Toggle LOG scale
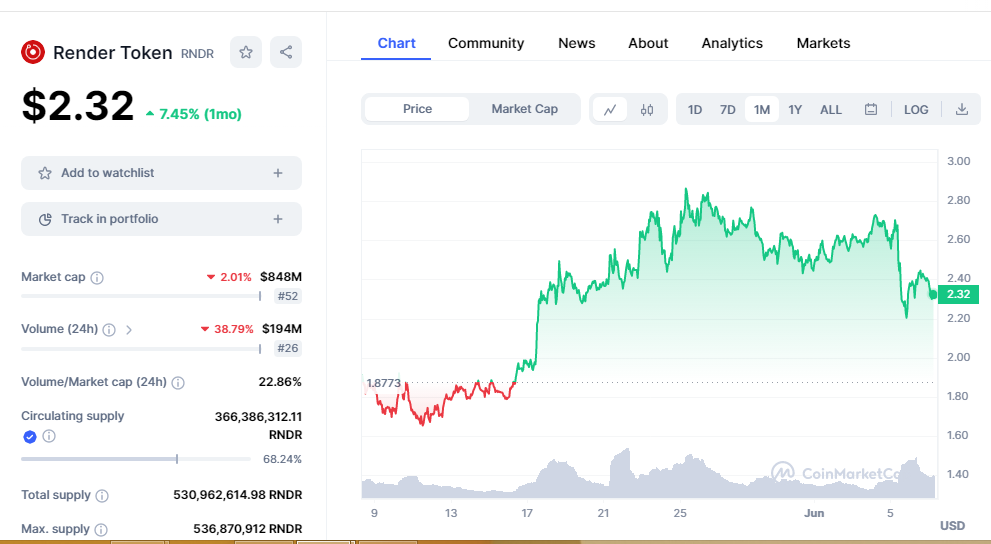991x544 pixels. (916, 109)
